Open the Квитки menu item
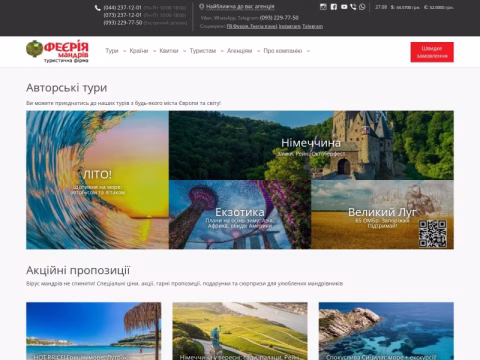Screen dimensions: 480x360 (169, 51)
